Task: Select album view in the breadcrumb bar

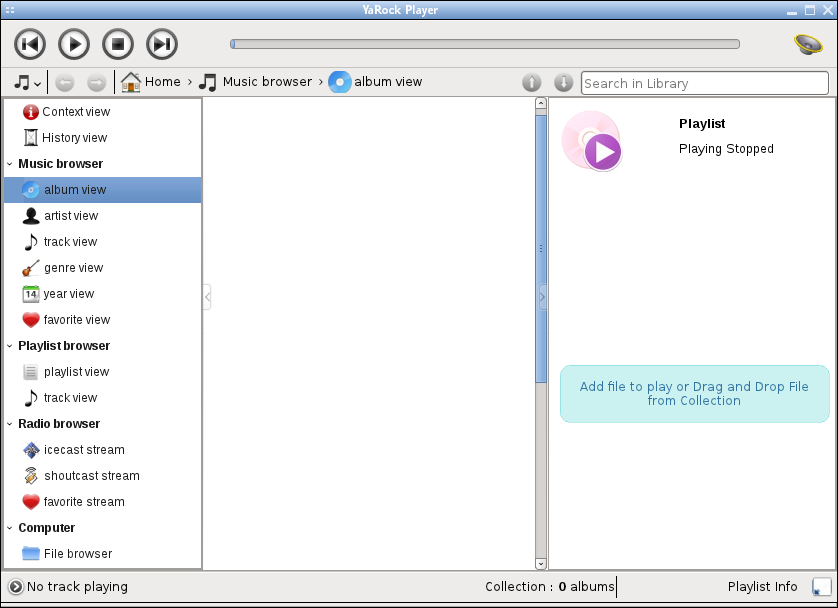Action: tap(375, 82)
